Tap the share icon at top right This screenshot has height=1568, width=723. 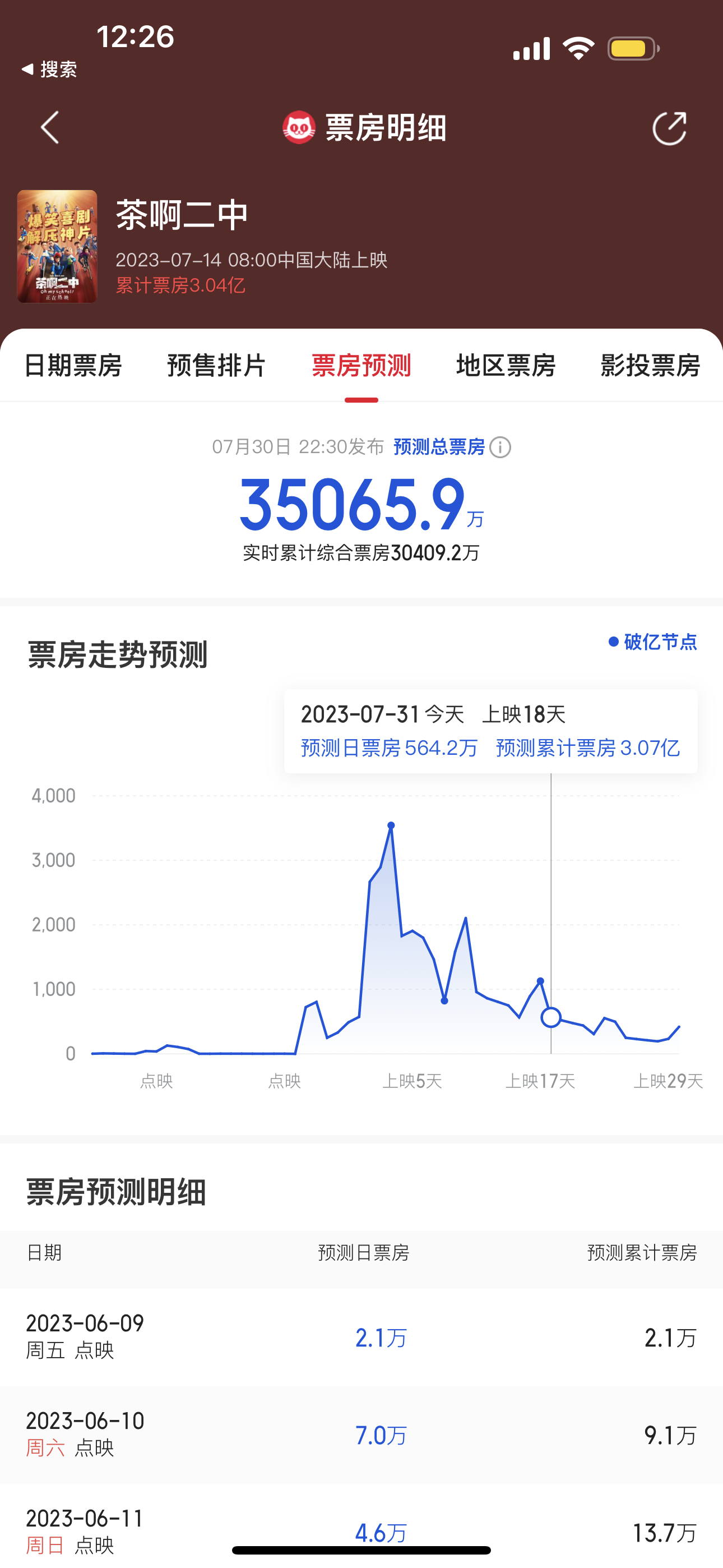(669, 128)
